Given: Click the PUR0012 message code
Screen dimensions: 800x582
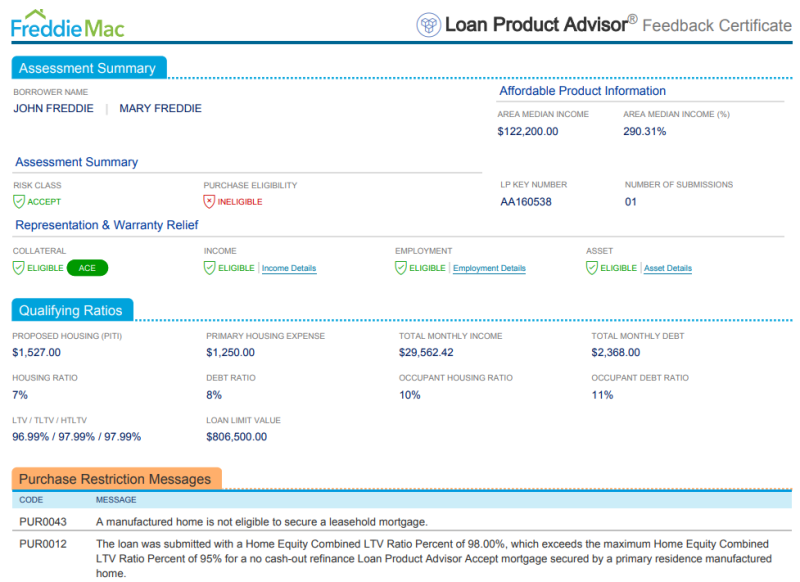Looking at the screenshot, I should [x=43, y=545].
